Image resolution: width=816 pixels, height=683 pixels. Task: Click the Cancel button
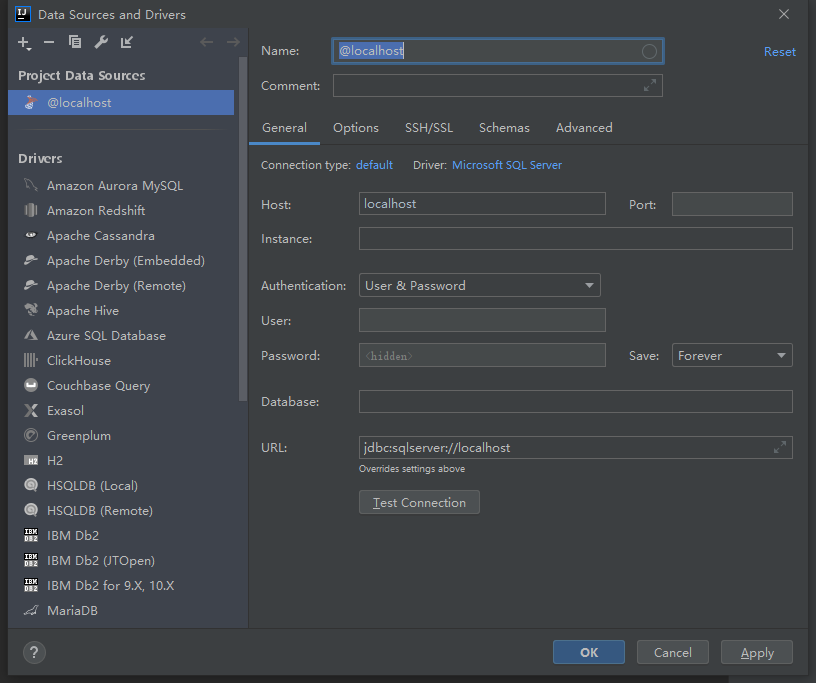tap(672, 652)
